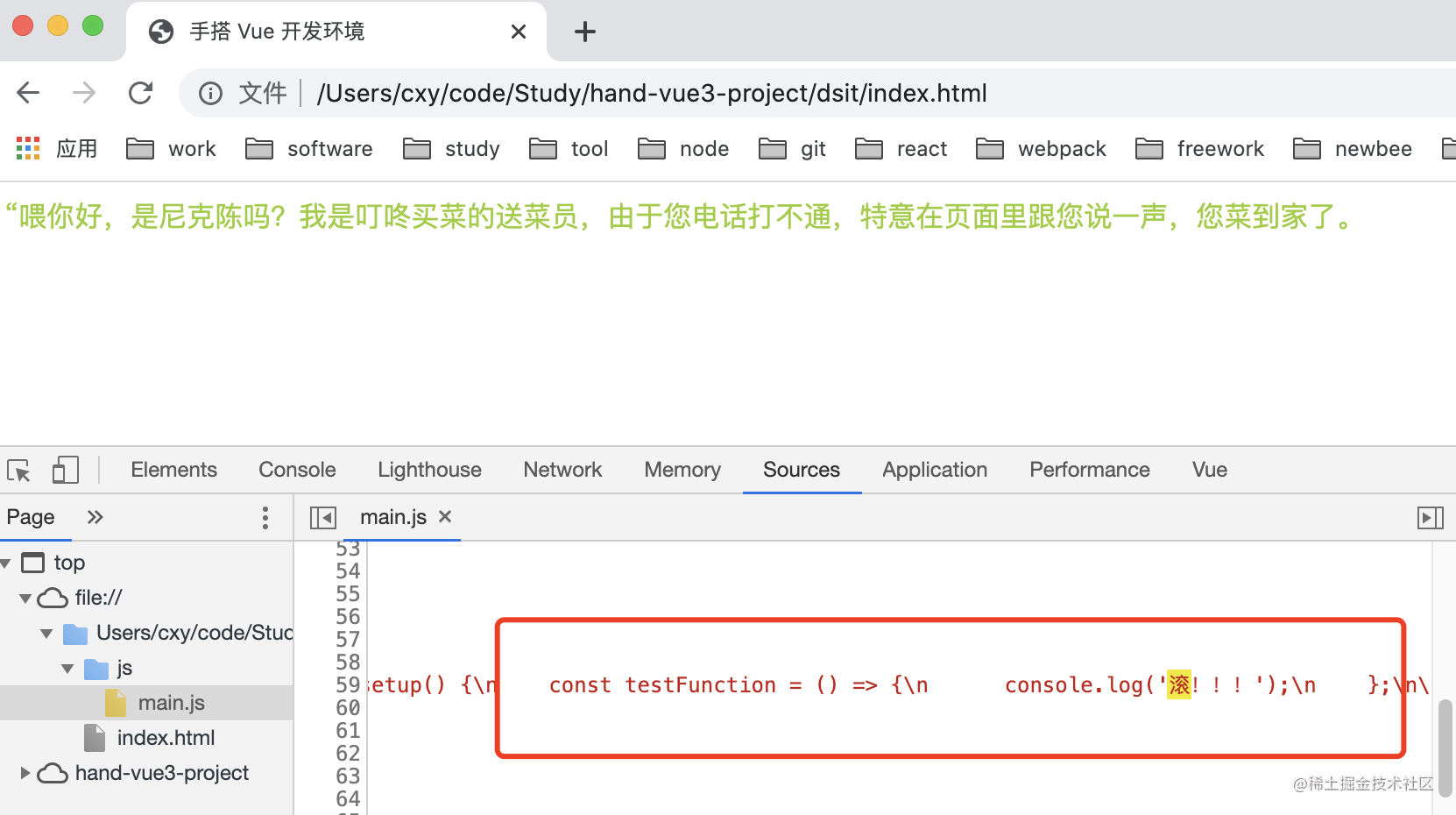Click the browser back arrow
Screen dimensions: 1456x815
[29, 92]
